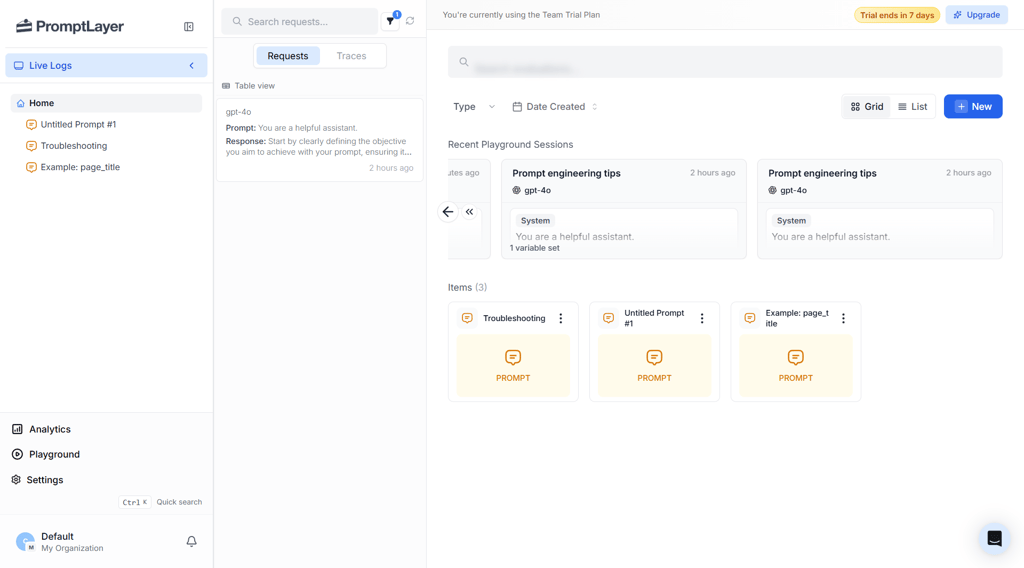The image size is (1024, 568).
Task: Collapse Live Logs chevron
Action: [191, 65]
